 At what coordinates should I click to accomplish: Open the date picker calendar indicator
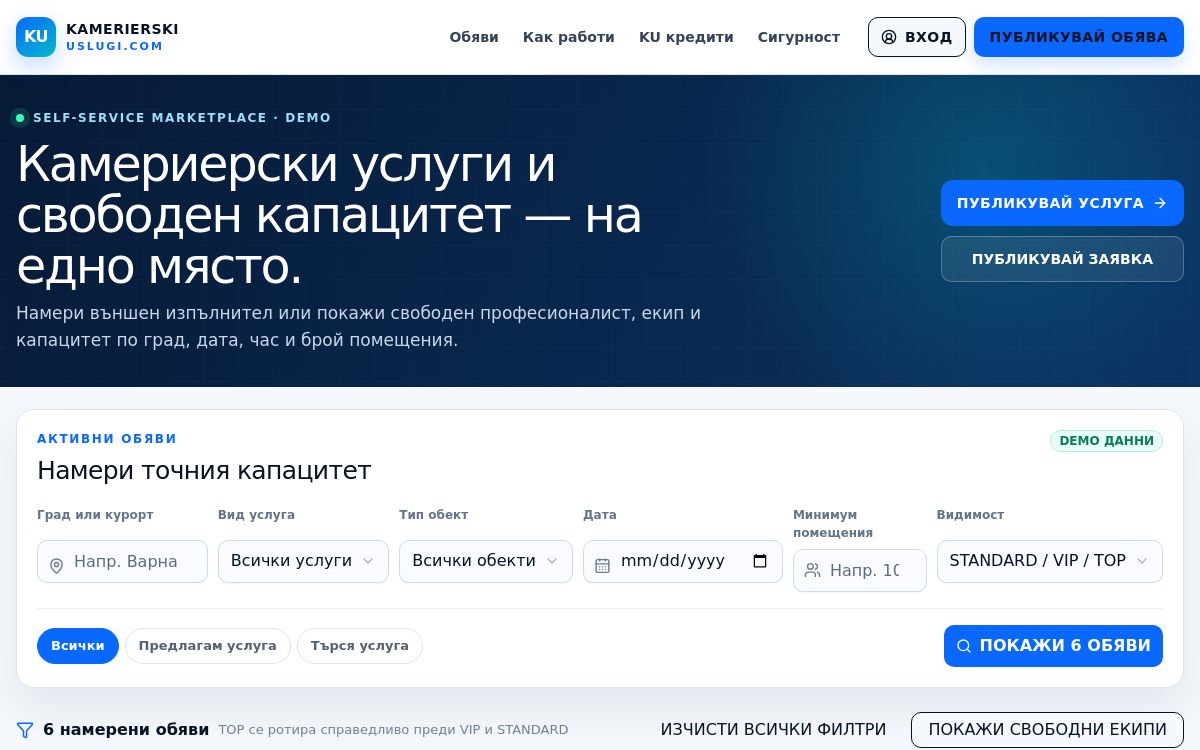(760, 561)
